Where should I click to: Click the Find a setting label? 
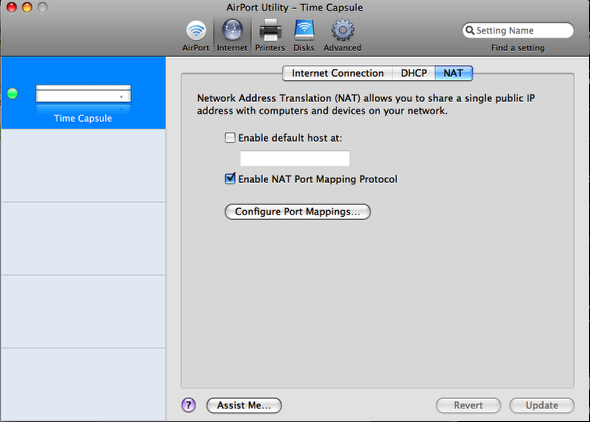518,48
